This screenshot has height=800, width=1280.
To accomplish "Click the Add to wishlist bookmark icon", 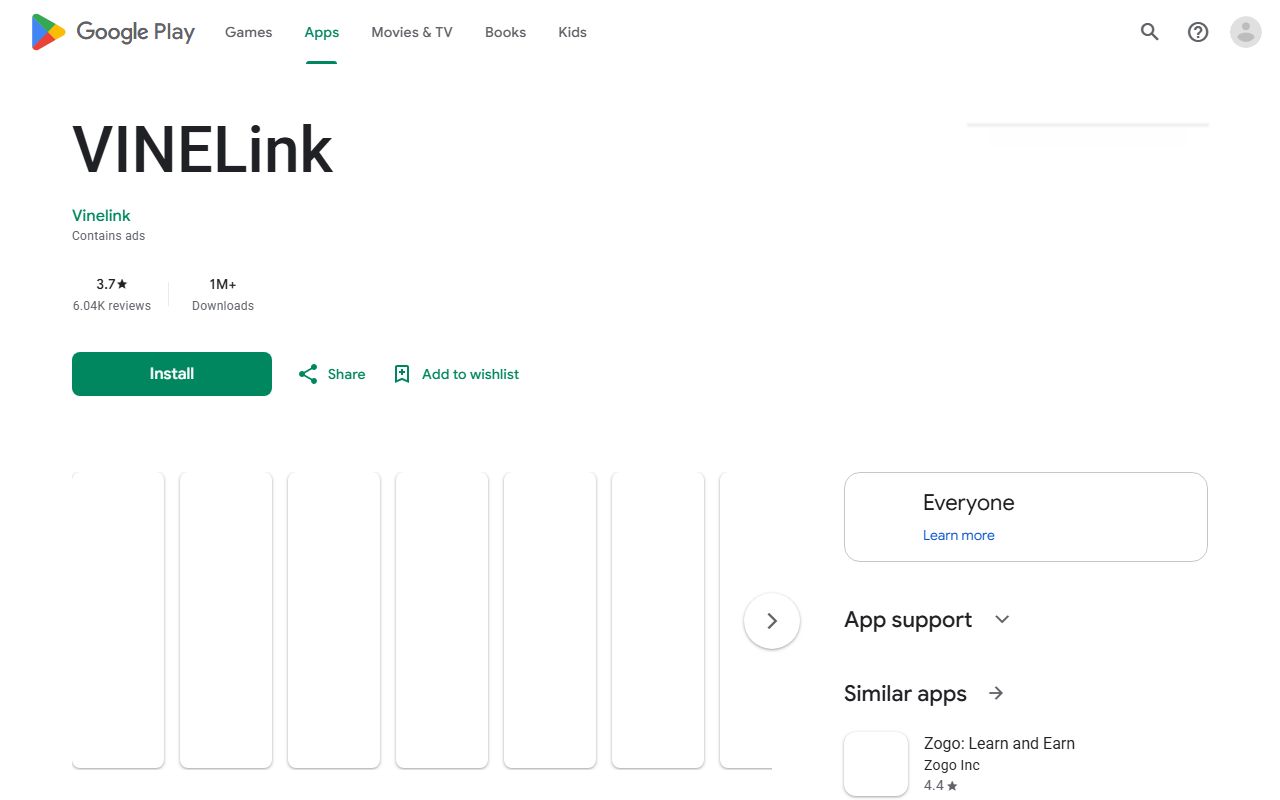I will point(402,374).
